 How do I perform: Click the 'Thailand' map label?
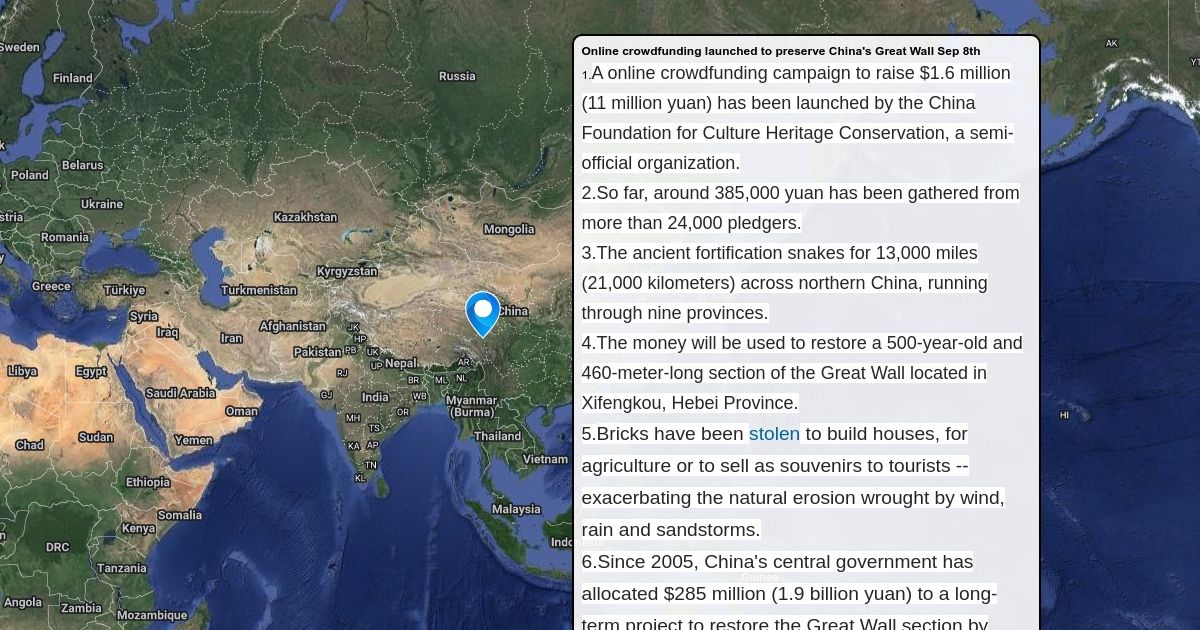click(x=498, y=436)
